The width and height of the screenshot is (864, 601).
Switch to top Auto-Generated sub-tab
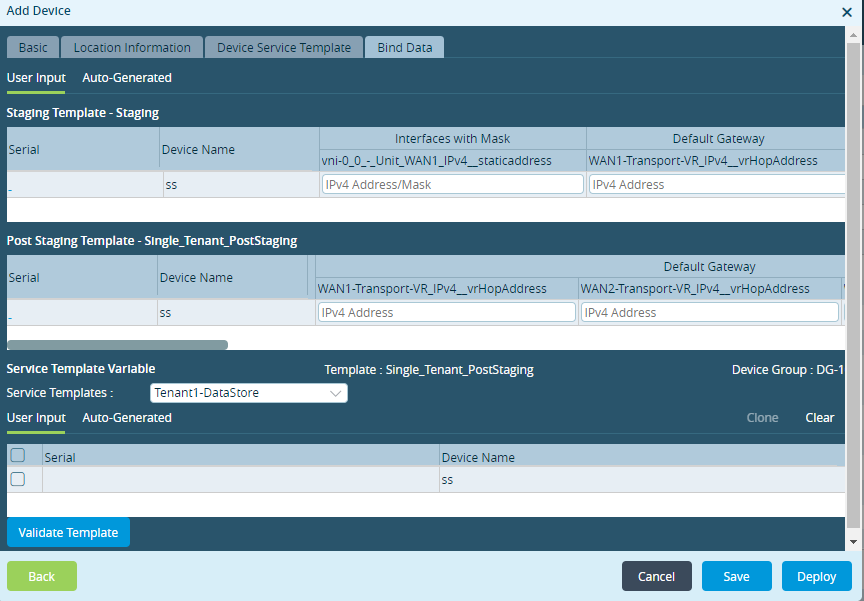(127, 78)
